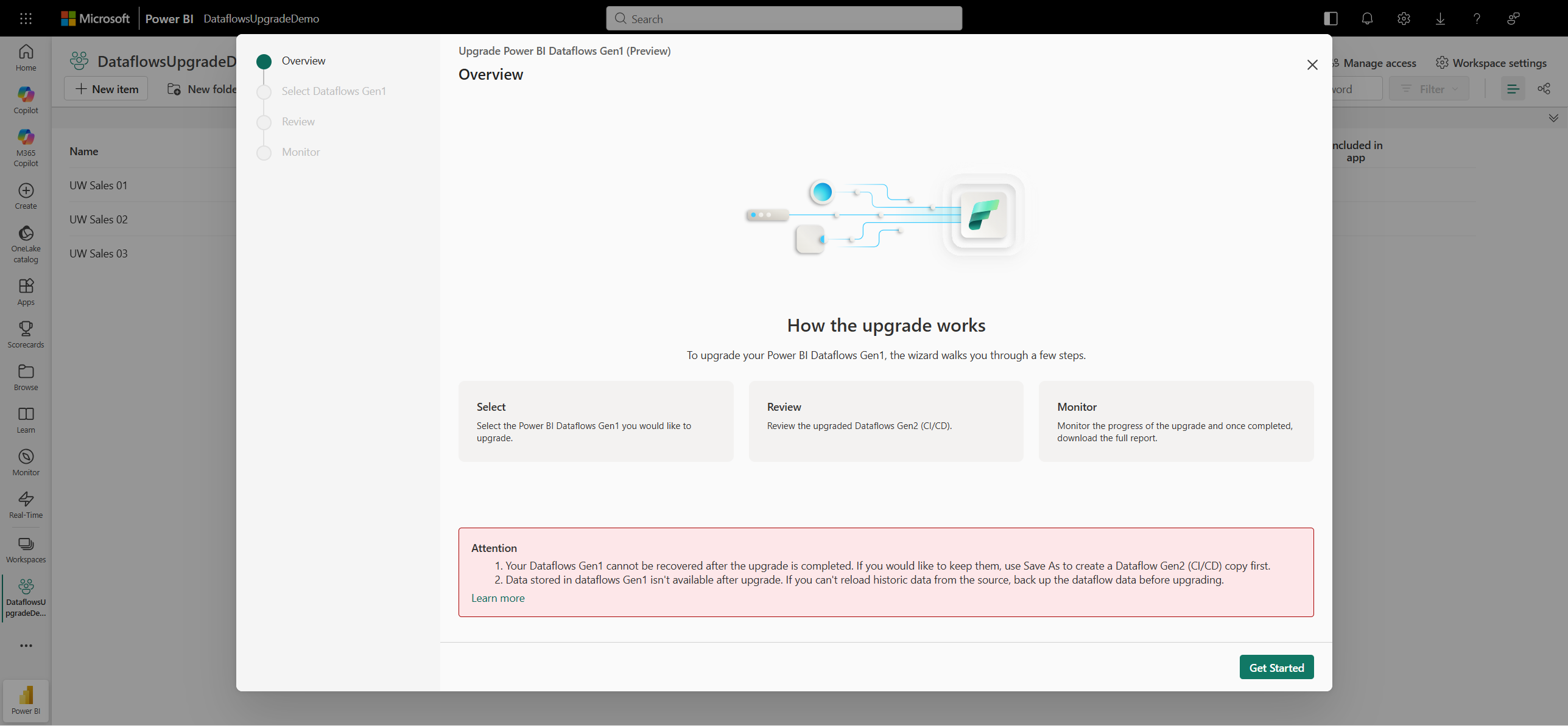Open Apps in the sidebar
Screen dimensions: 1568x726
(26, 292)
